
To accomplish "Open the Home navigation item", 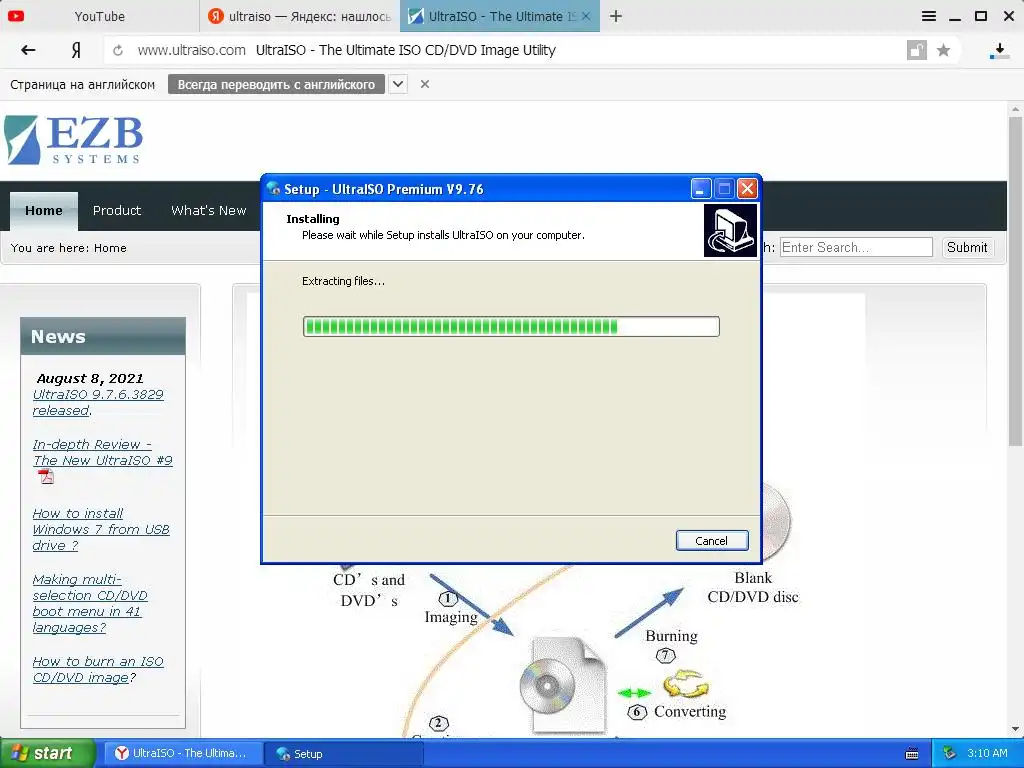I will 44,210.
